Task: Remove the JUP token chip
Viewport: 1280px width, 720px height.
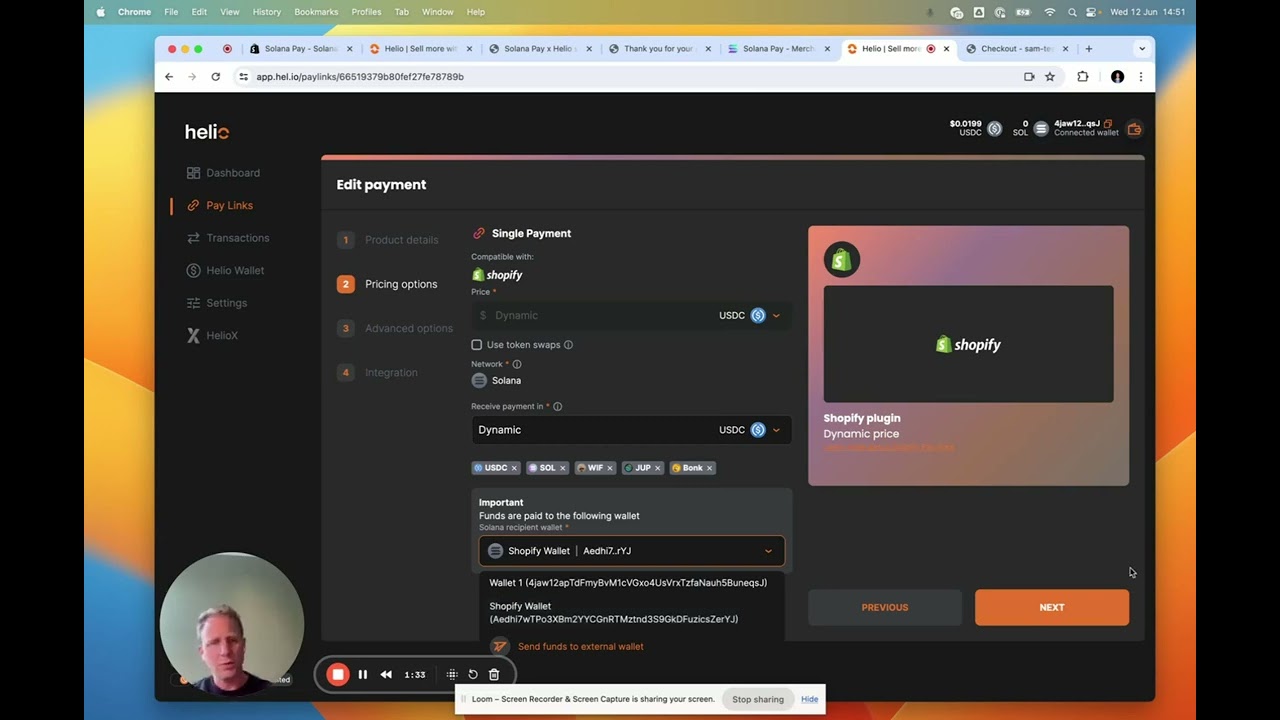Action: pyautogui.click(x=658, y=468)
